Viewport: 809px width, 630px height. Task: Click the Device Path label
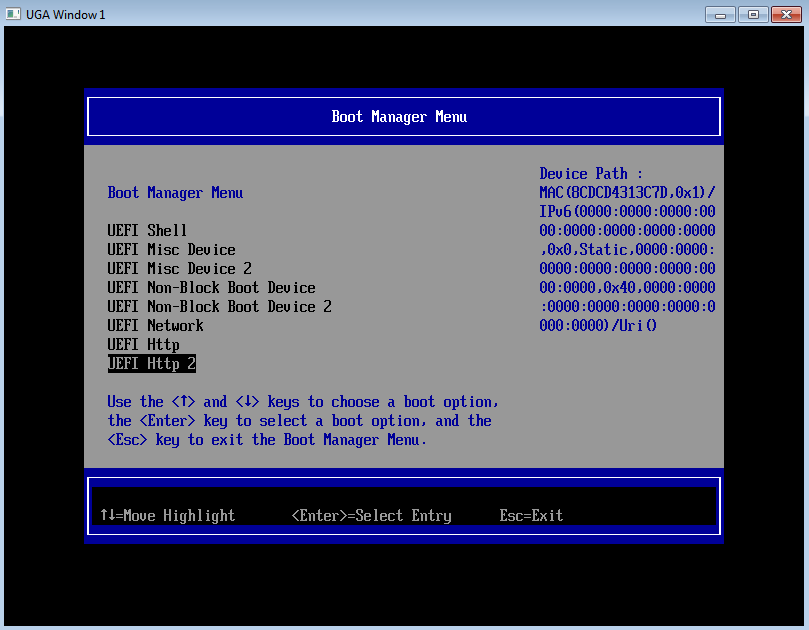pyautogui.click(x=591, y=174)
